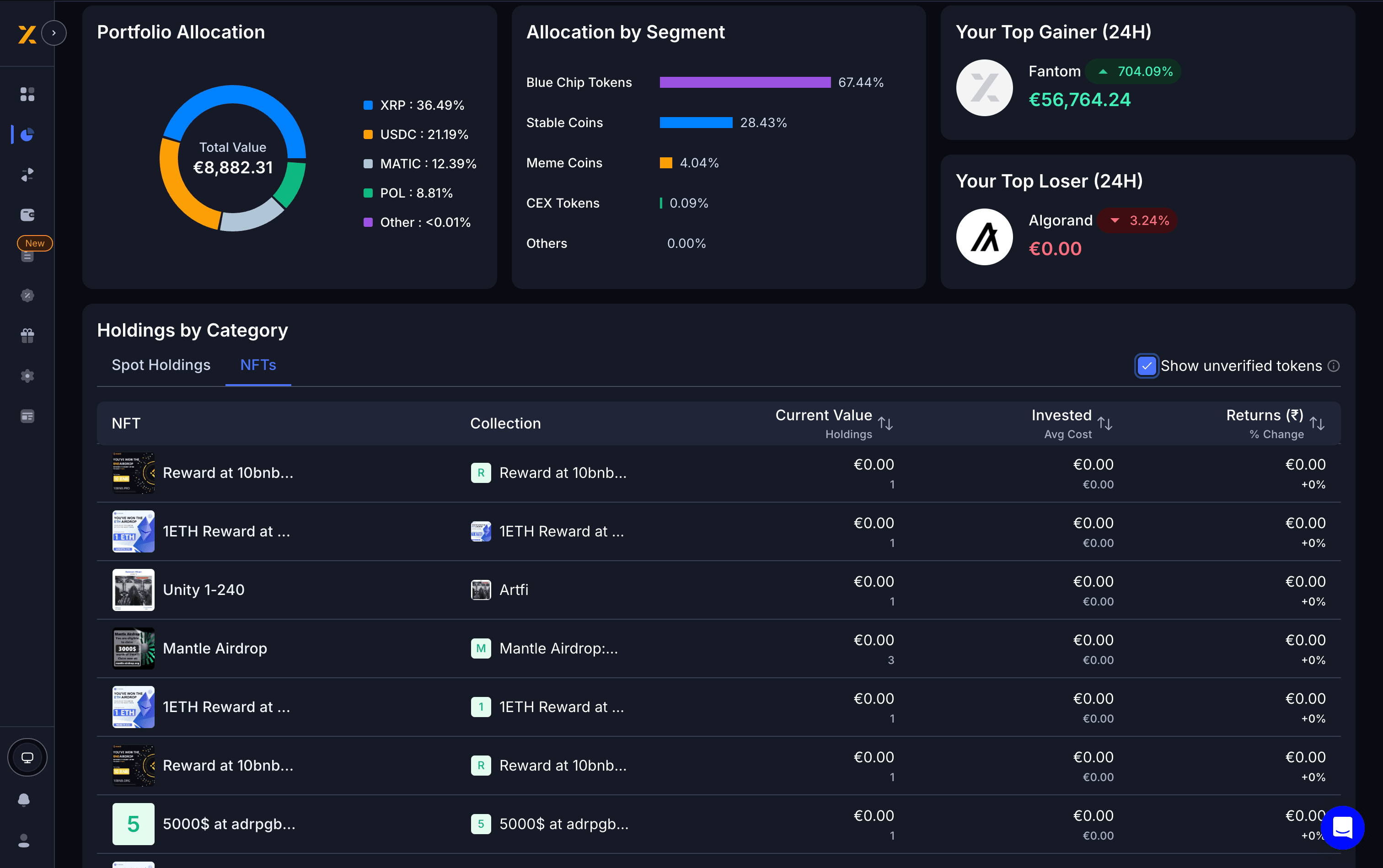Image resolution: width=1383 pixels, height=868 pixels.
Task: Sort by Current Value column arrows
Action: (884, 423)
